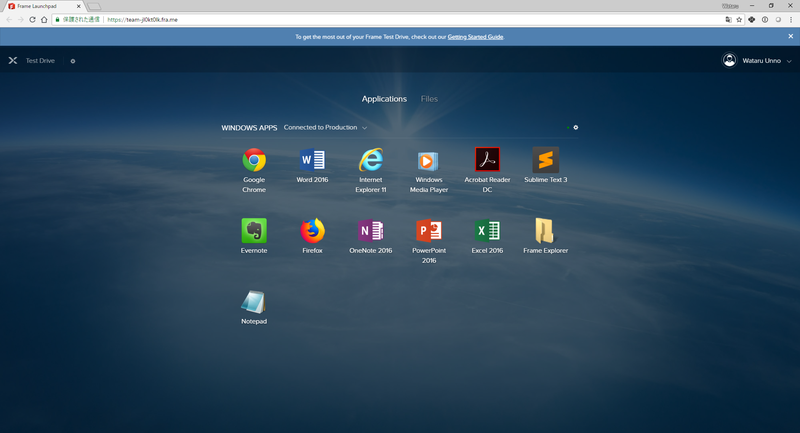The height and width of the screenshot is (433, 800).
Task: Select the Applications tab
Action: click(384, 99)
